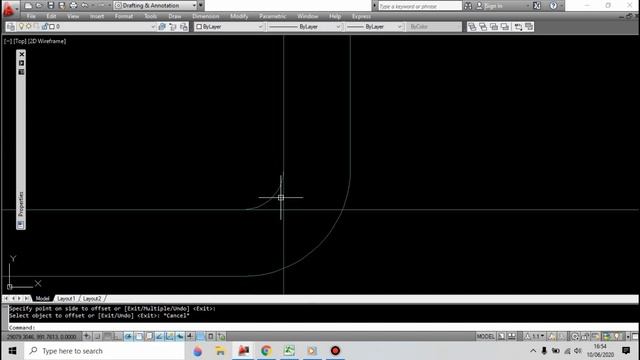Viewport: 640px width, 360px height.
Task: Toggle Polar Tracking in the status bar
Action: click(x=128, y=336)
